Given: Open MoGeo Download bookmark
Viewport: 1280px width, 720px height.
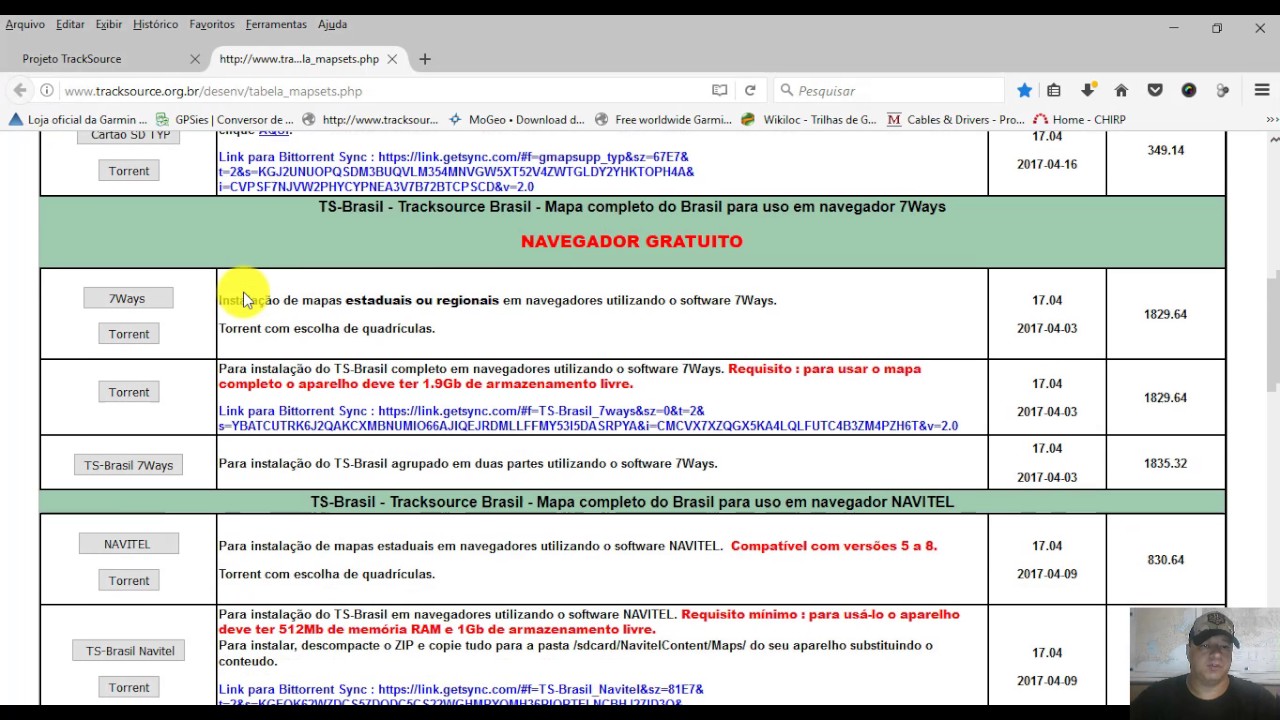Looking at the screenshot, I should pyautogui.click(x=516, y=119).
